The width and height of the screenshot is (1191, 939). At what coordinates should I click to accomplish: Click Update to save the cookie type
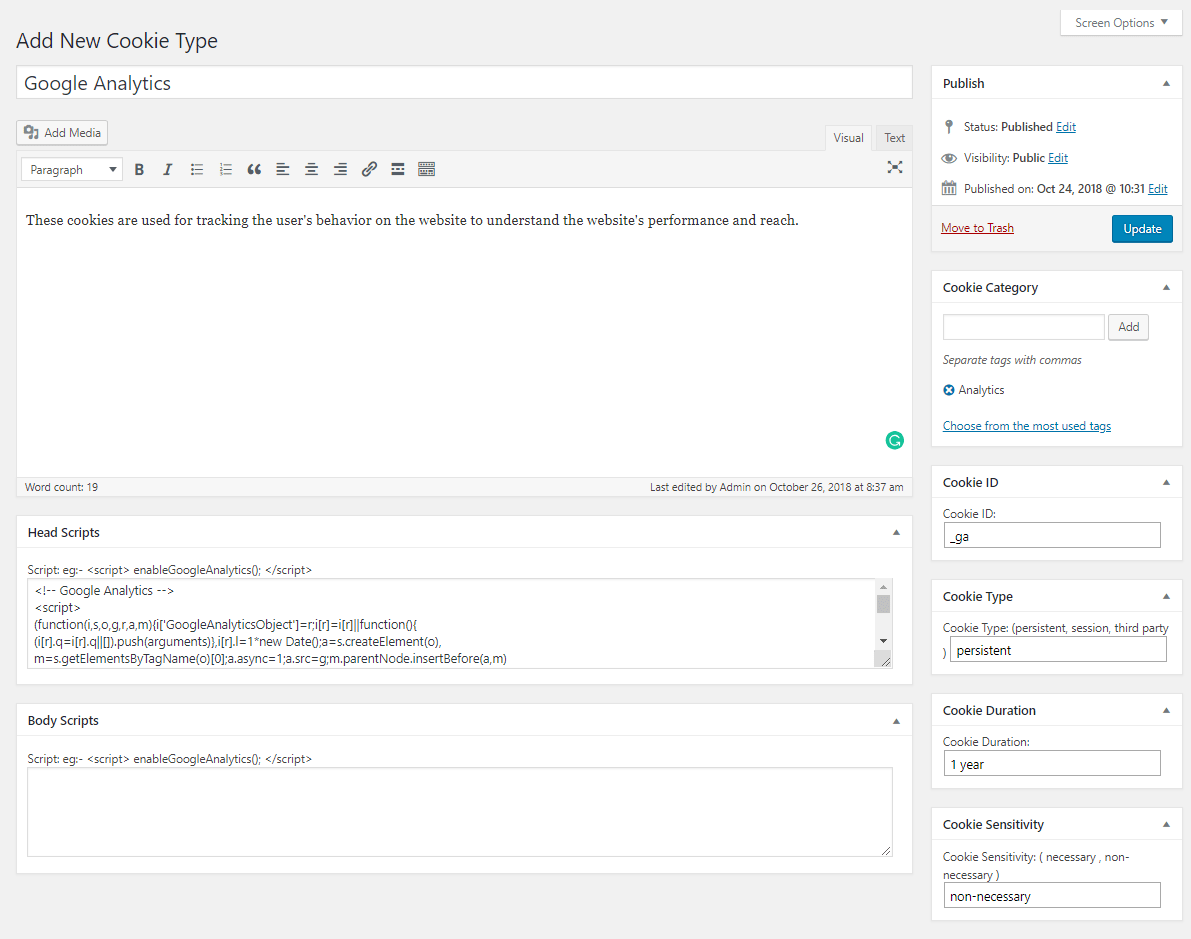1141,228
